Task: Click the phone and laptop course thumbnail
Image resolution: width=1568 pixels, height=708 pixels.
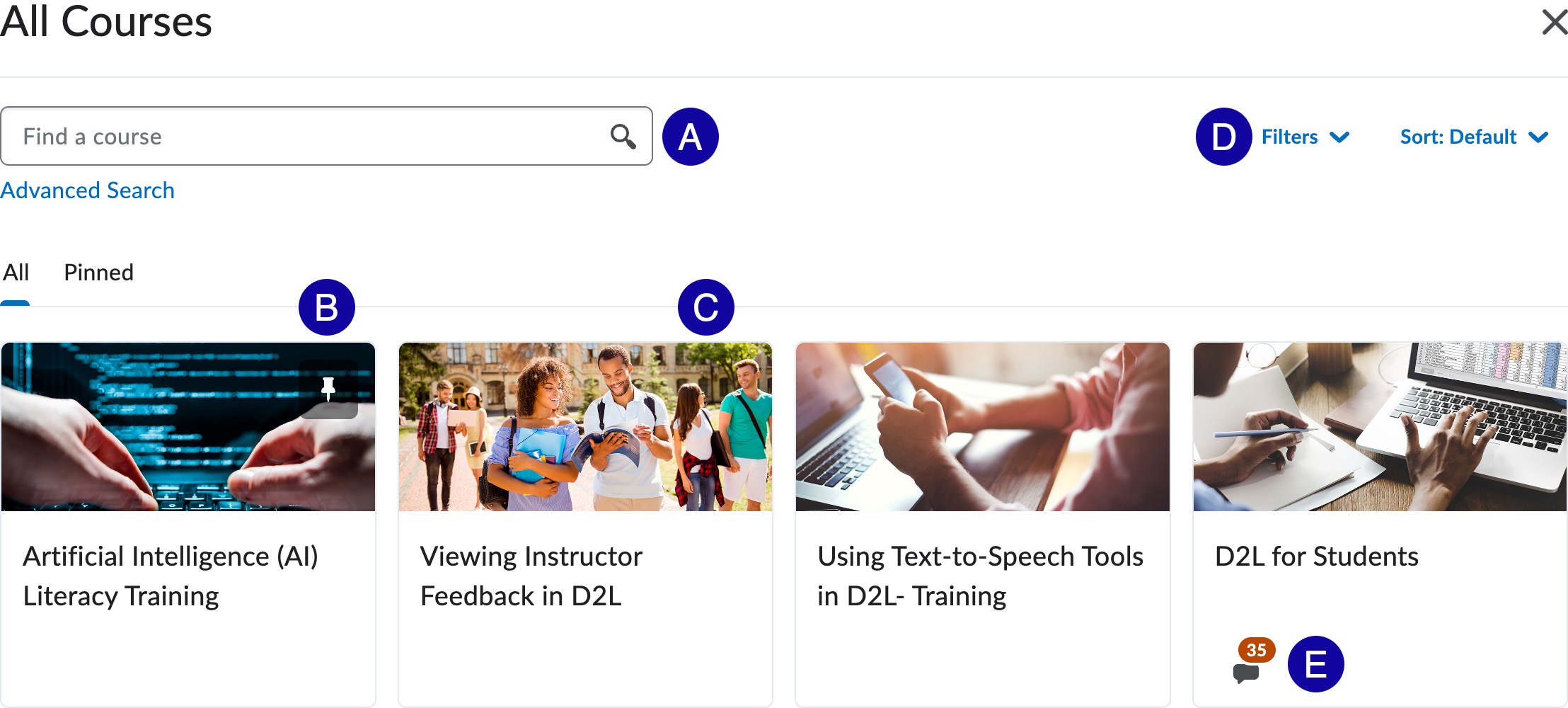Action: click(x=982, y=427)
